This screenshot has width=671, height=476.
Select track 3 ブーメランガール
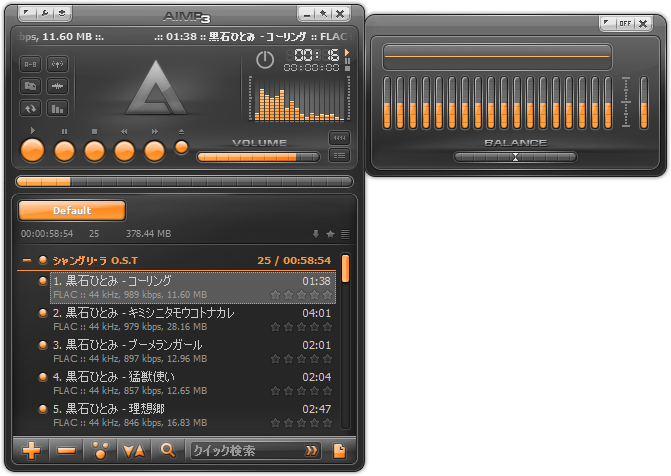pyautogui.click(x=193, y=351)
